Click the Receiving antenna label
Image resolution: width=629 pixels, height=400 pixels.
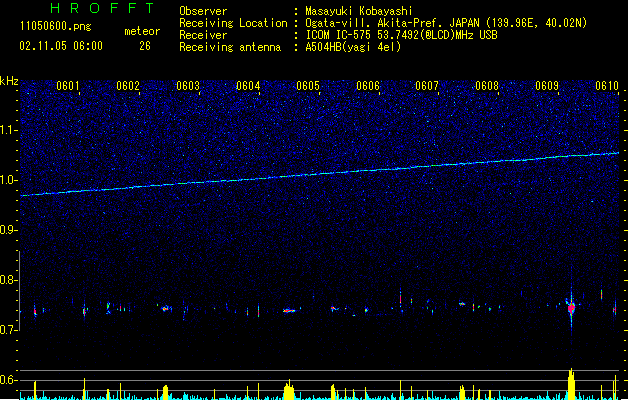pyautogui.click(x=230, y=47)
